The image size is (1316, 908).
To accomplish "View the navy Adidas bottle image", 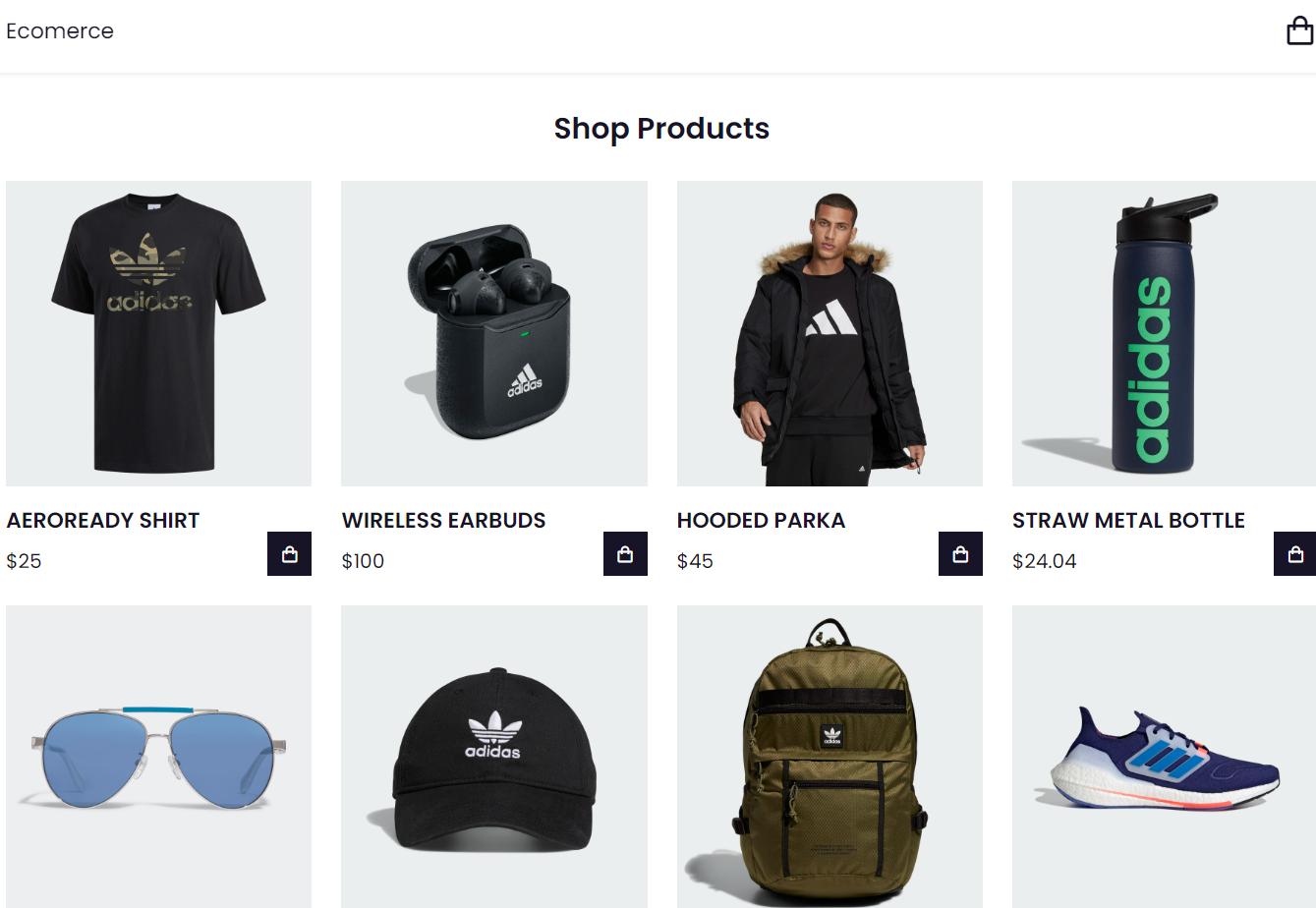I will click(x=1164, y=333).
